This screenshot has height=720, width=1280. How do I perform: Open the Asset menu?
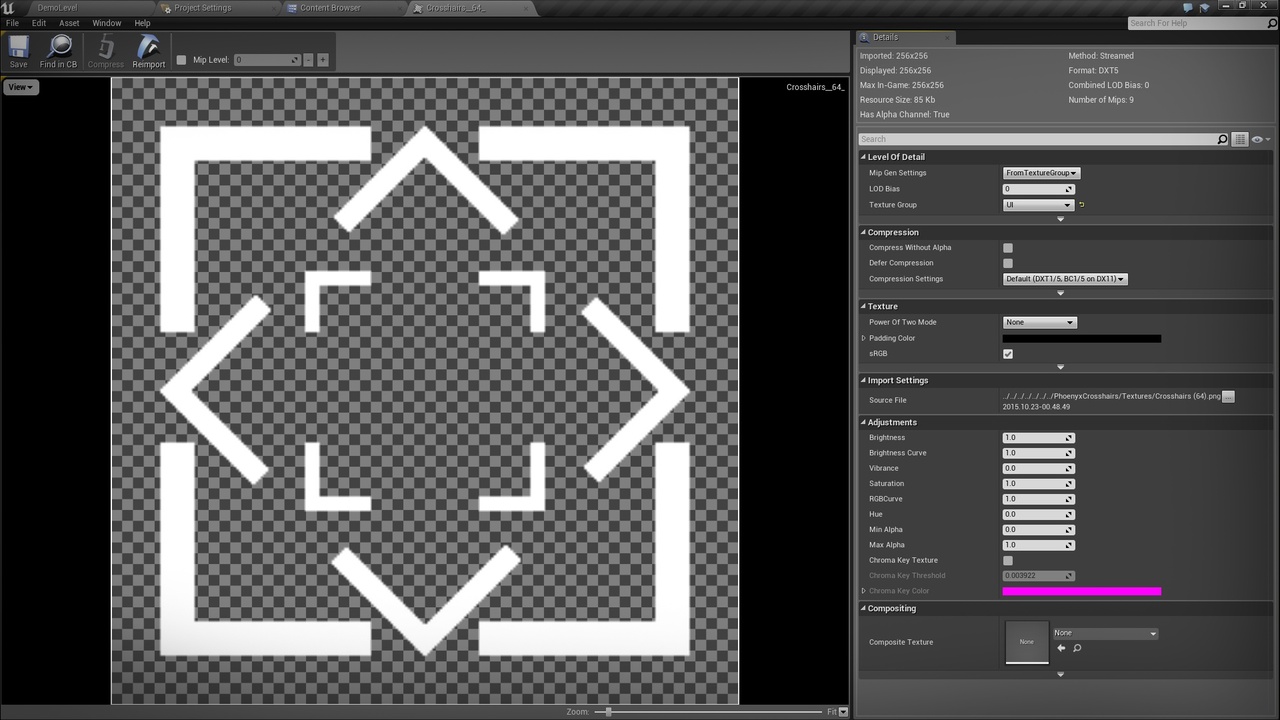69,23
